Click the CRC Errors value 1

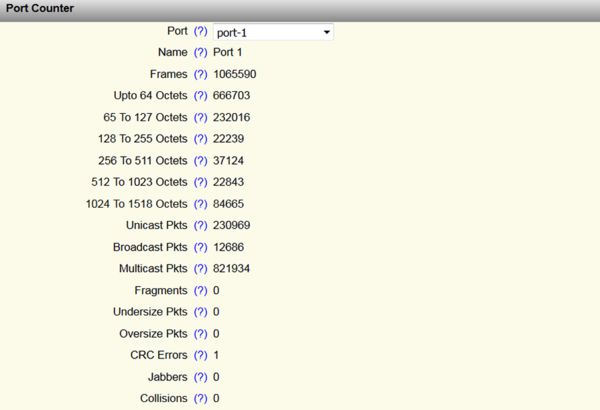216,355
